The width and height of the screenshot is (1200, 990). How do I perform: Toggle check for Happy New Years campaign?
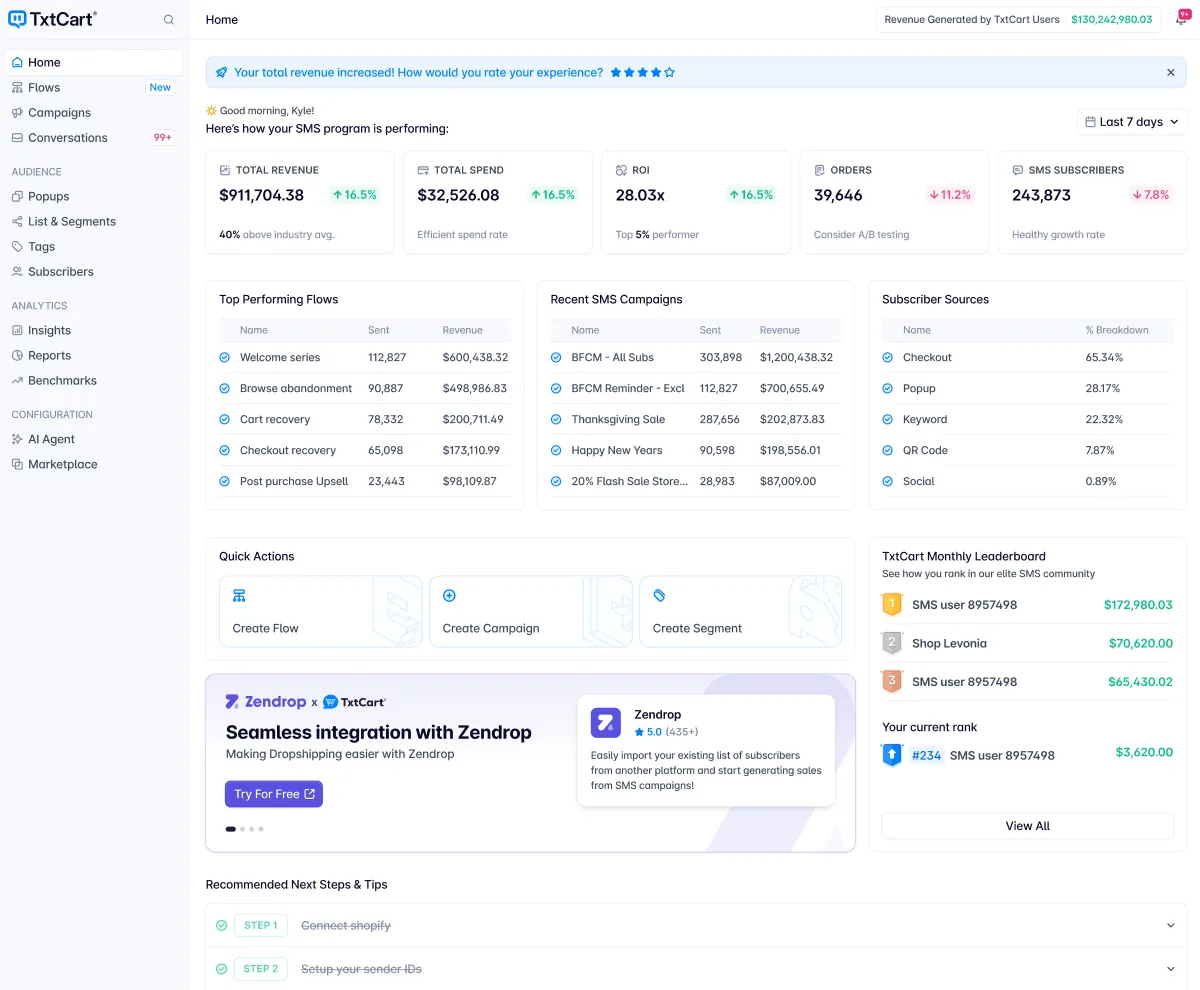[556, 450]
